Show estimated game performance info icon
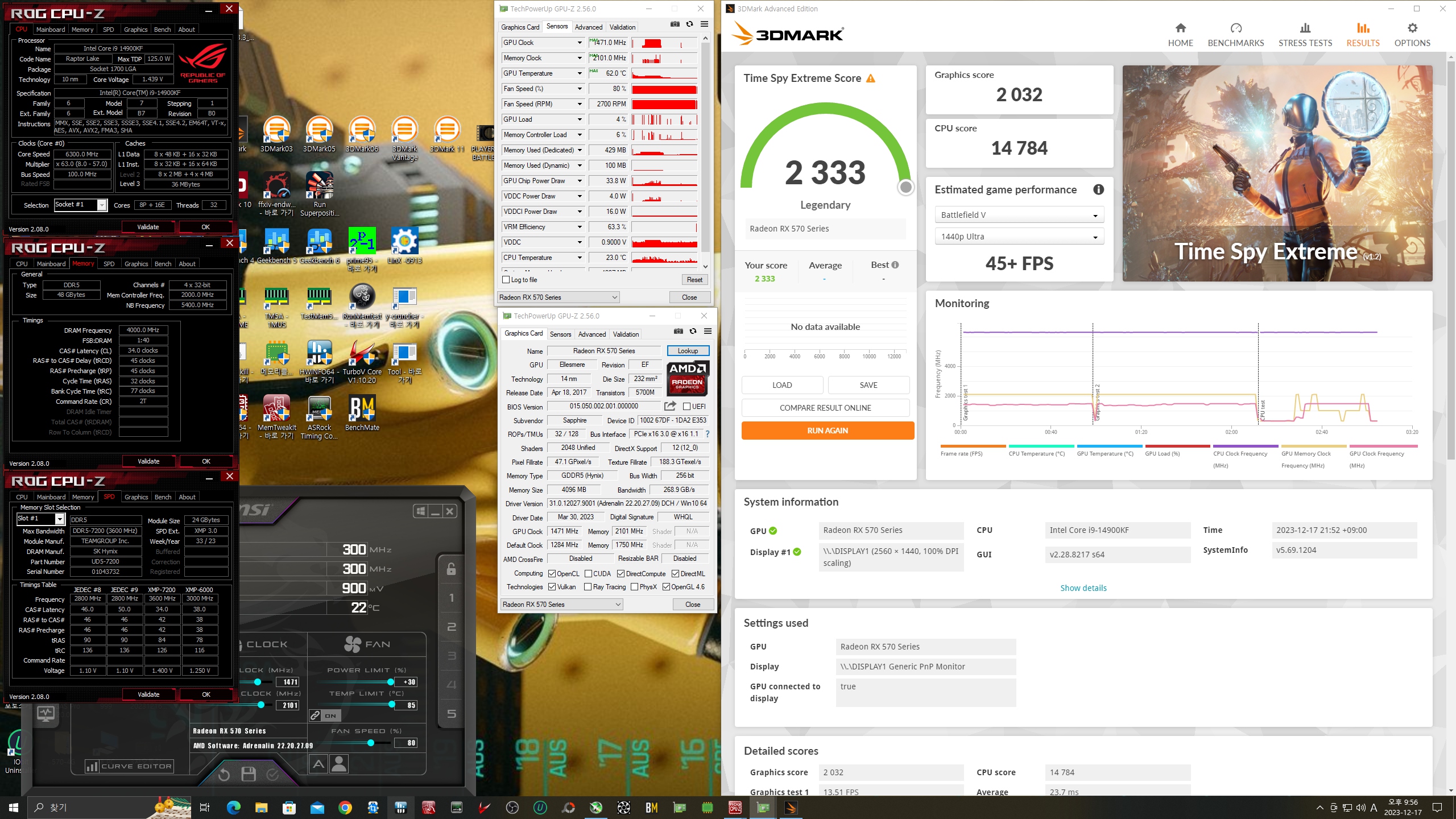 click(x=1098, y=190)
